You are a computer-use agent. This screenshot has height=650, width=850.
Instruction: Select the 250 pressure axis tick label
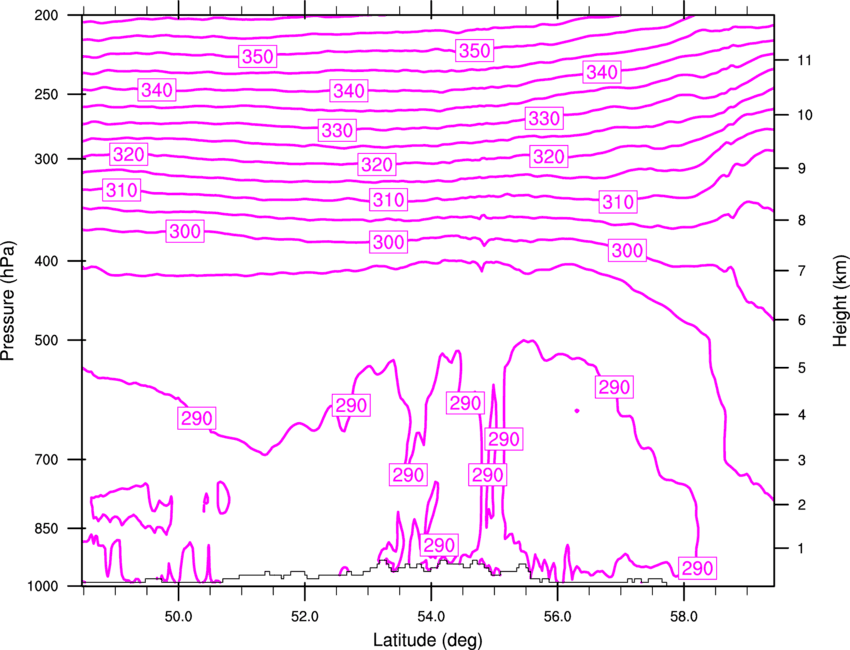[46, 94]
